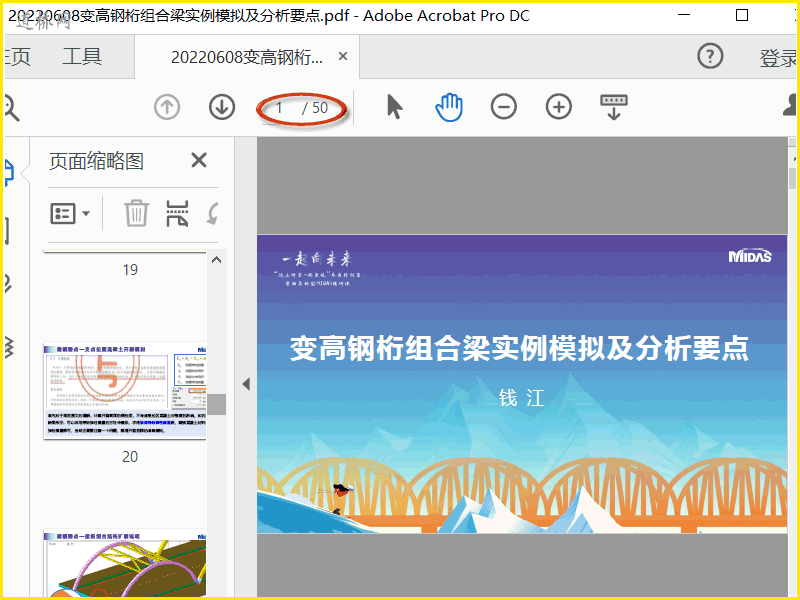Close the 20220608变高钢桁 document tab
The width and height of the screenshot is (800, 600).
click(x=343, y=56)
